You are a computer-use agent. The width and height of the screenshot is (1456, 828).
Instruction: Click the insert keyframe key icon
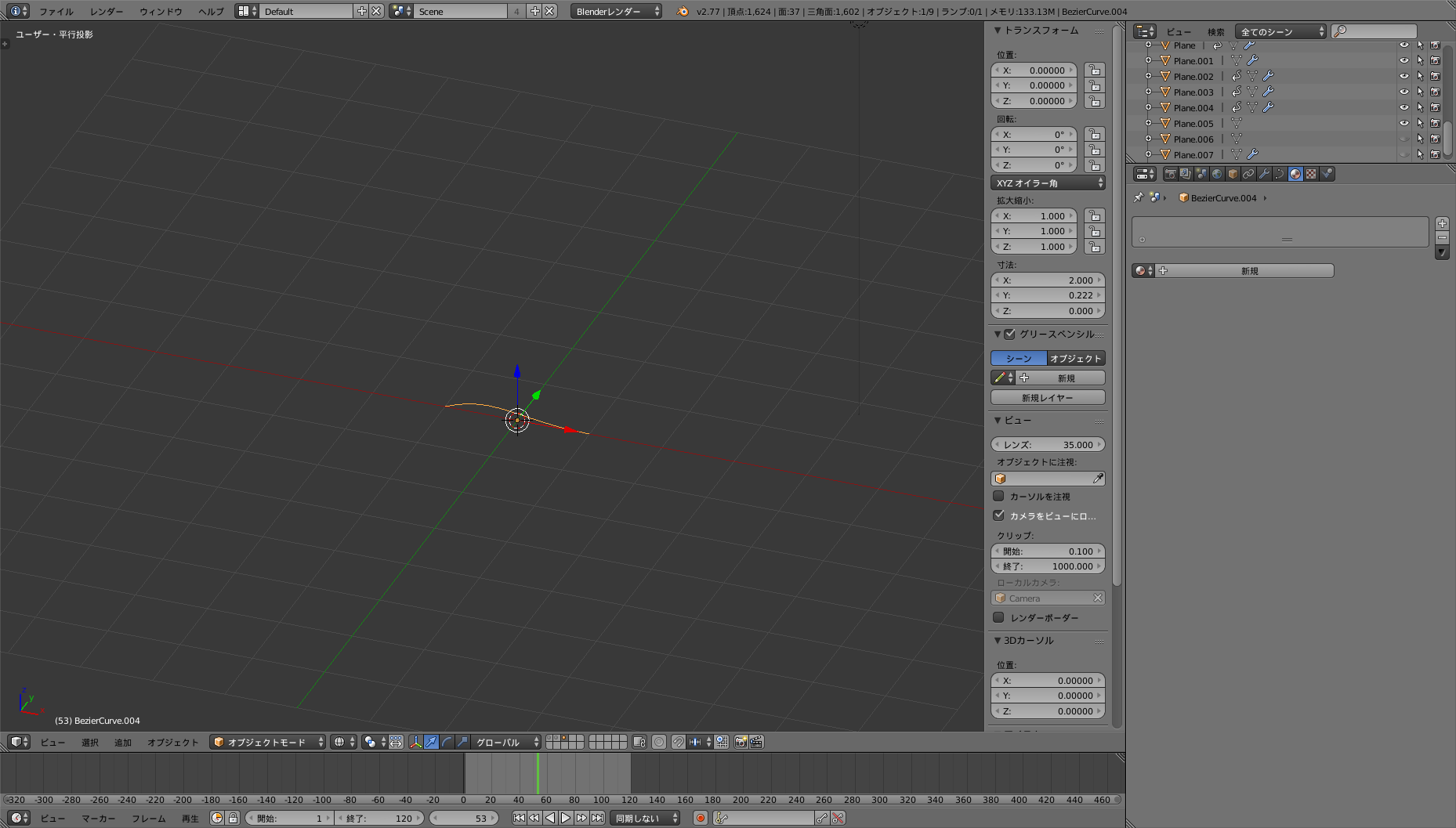point(821,818)
